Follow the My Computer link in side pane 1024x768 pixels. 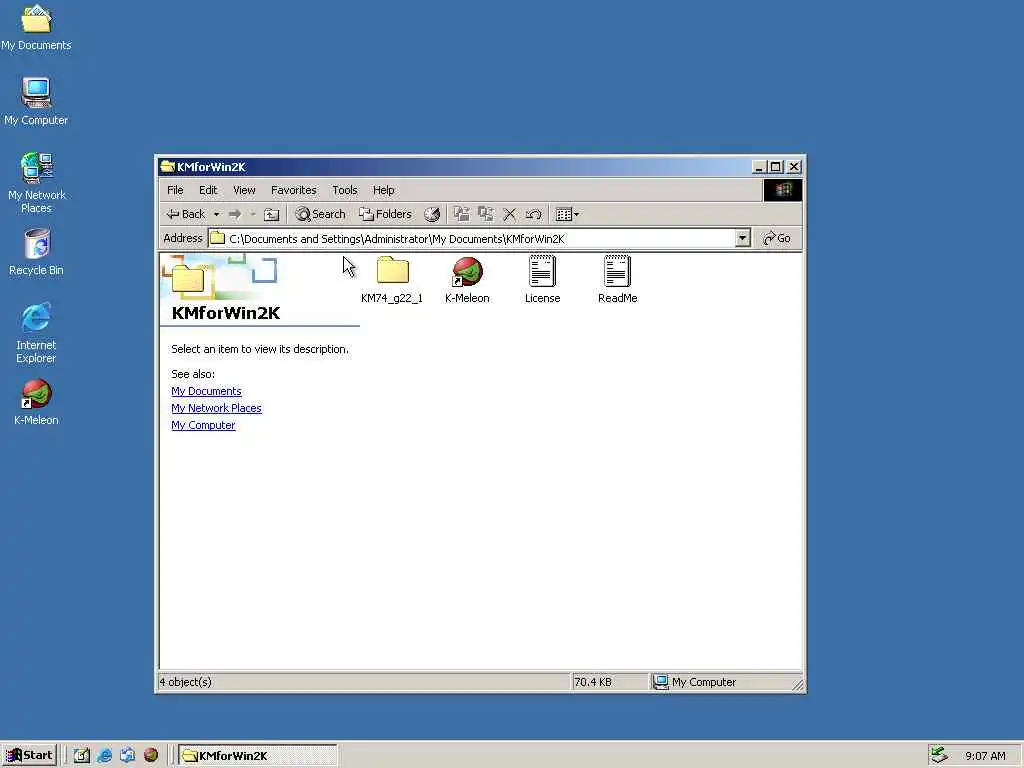point(203,425)
